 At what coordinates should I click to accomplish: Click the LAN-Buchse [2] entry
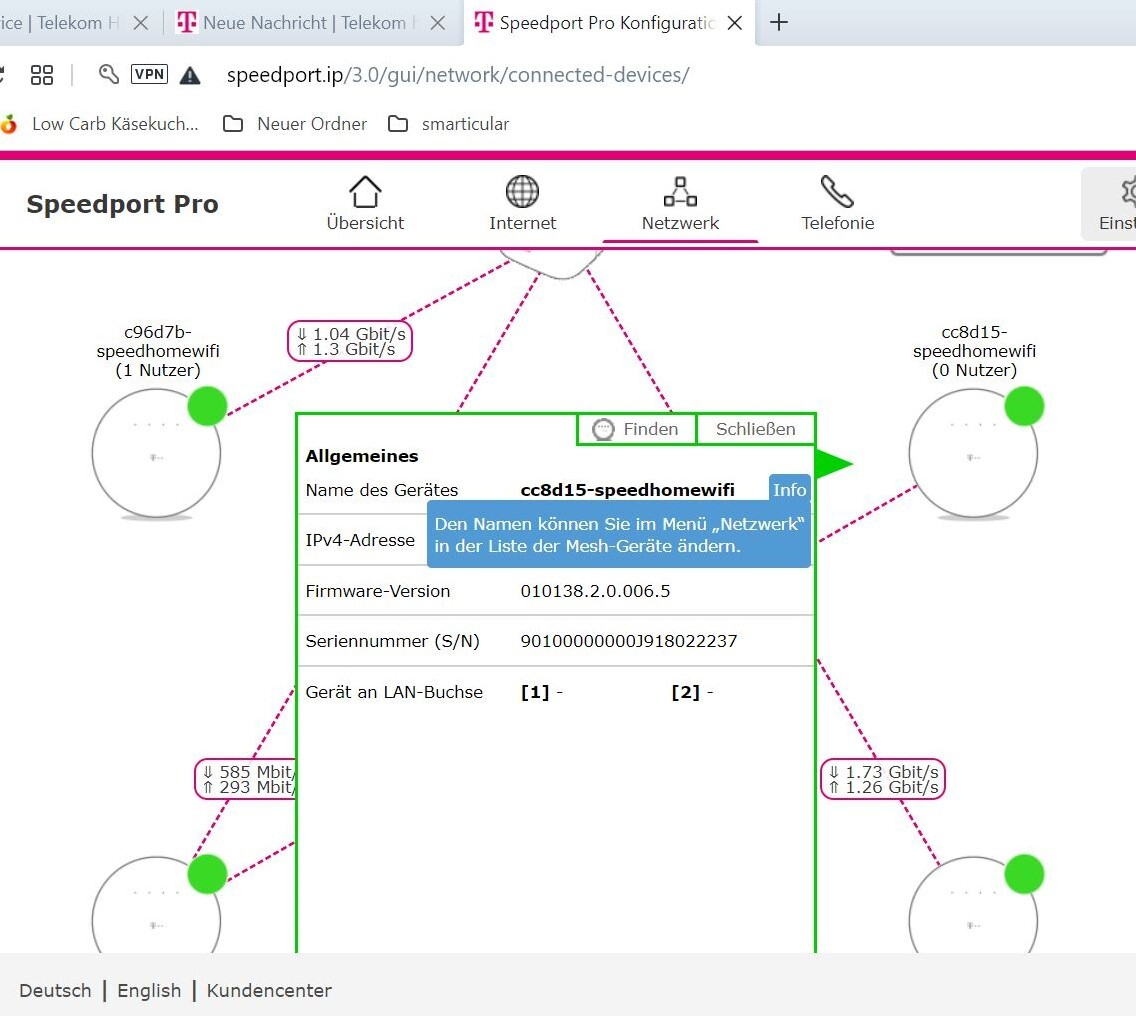[692, 692]
